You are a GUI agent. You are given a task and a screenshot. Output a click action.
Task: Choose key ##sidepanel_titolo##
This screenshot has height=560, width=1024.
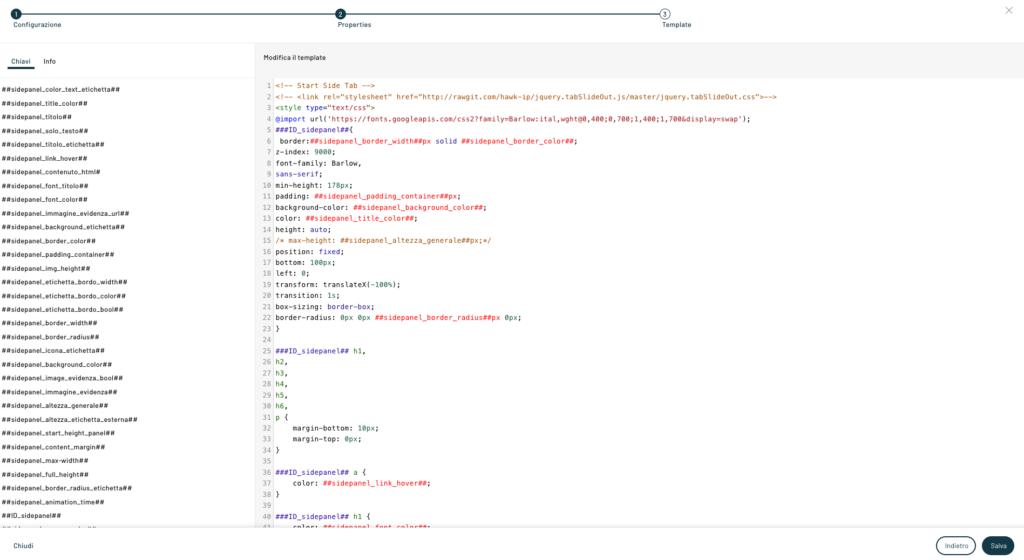pos(37,117)
